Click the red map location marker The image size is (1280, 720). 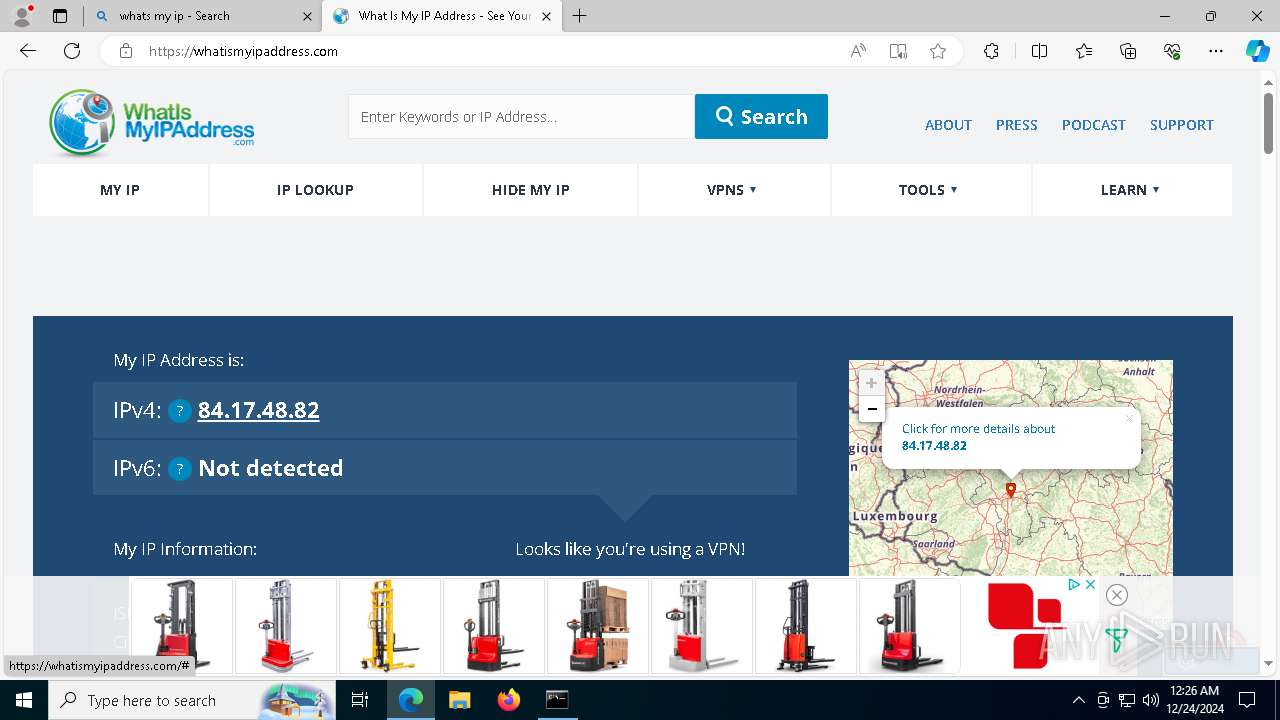(1011, 490)
